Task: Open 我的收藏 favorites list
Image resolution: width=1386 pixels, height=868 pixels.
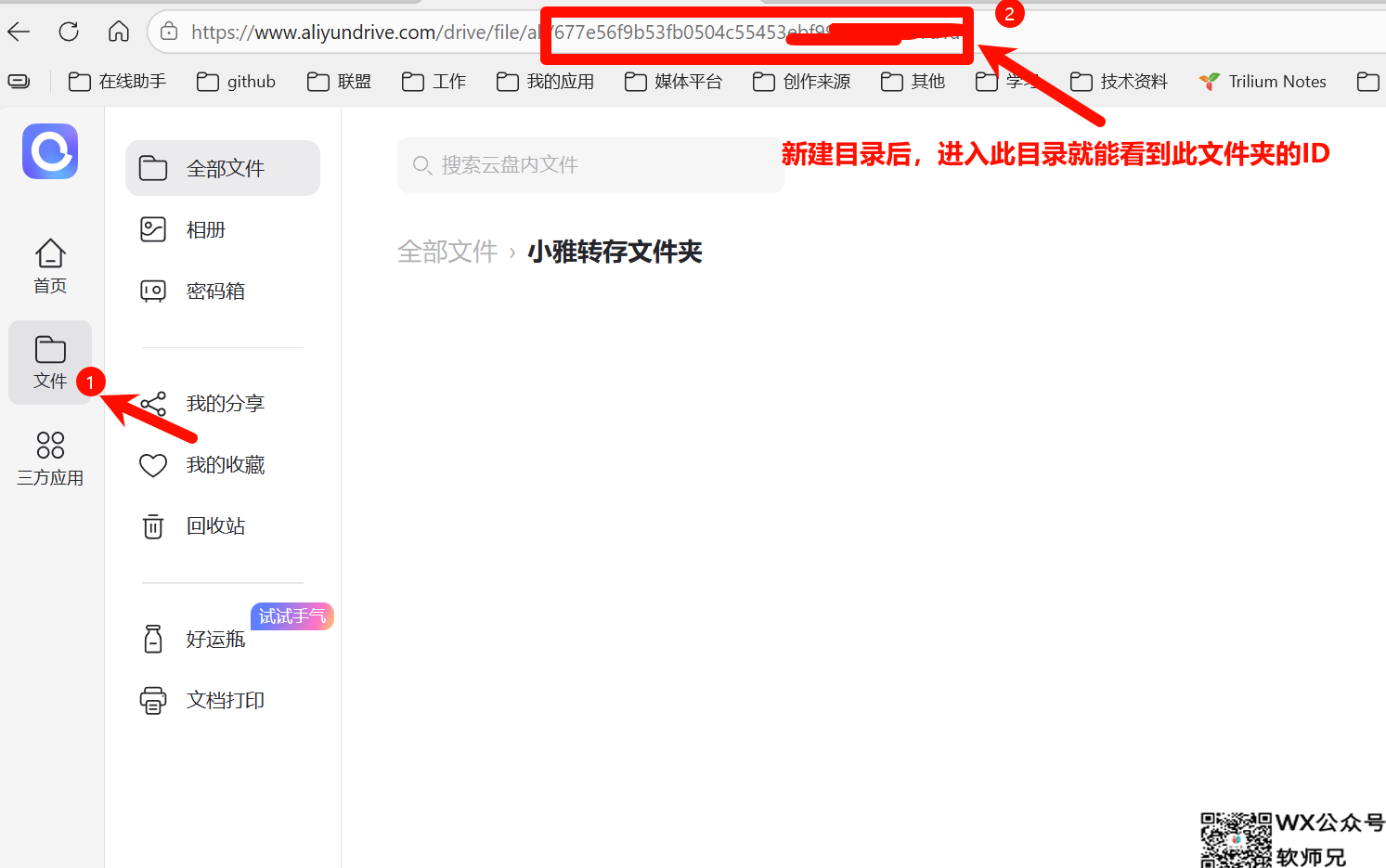Action: [225, 464]
